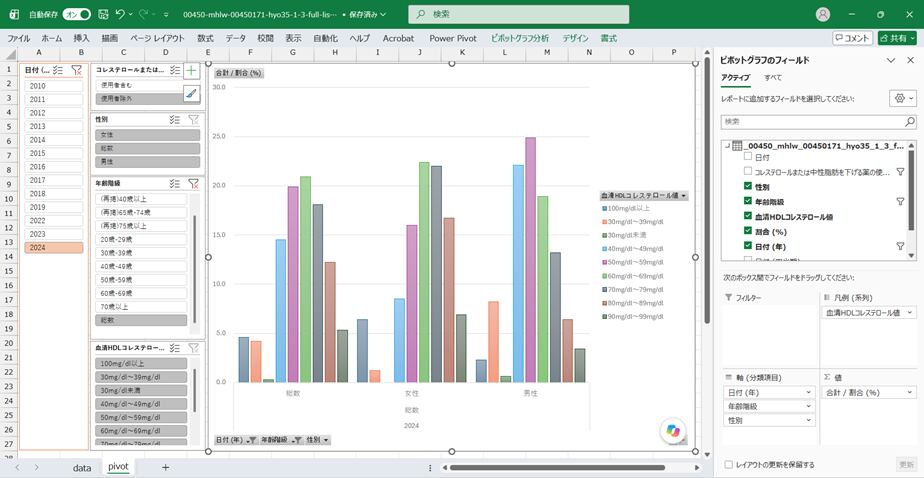Enable レイアウトの更新を保留する checkbox
924x478 pixels.
[x=728, y=464]
